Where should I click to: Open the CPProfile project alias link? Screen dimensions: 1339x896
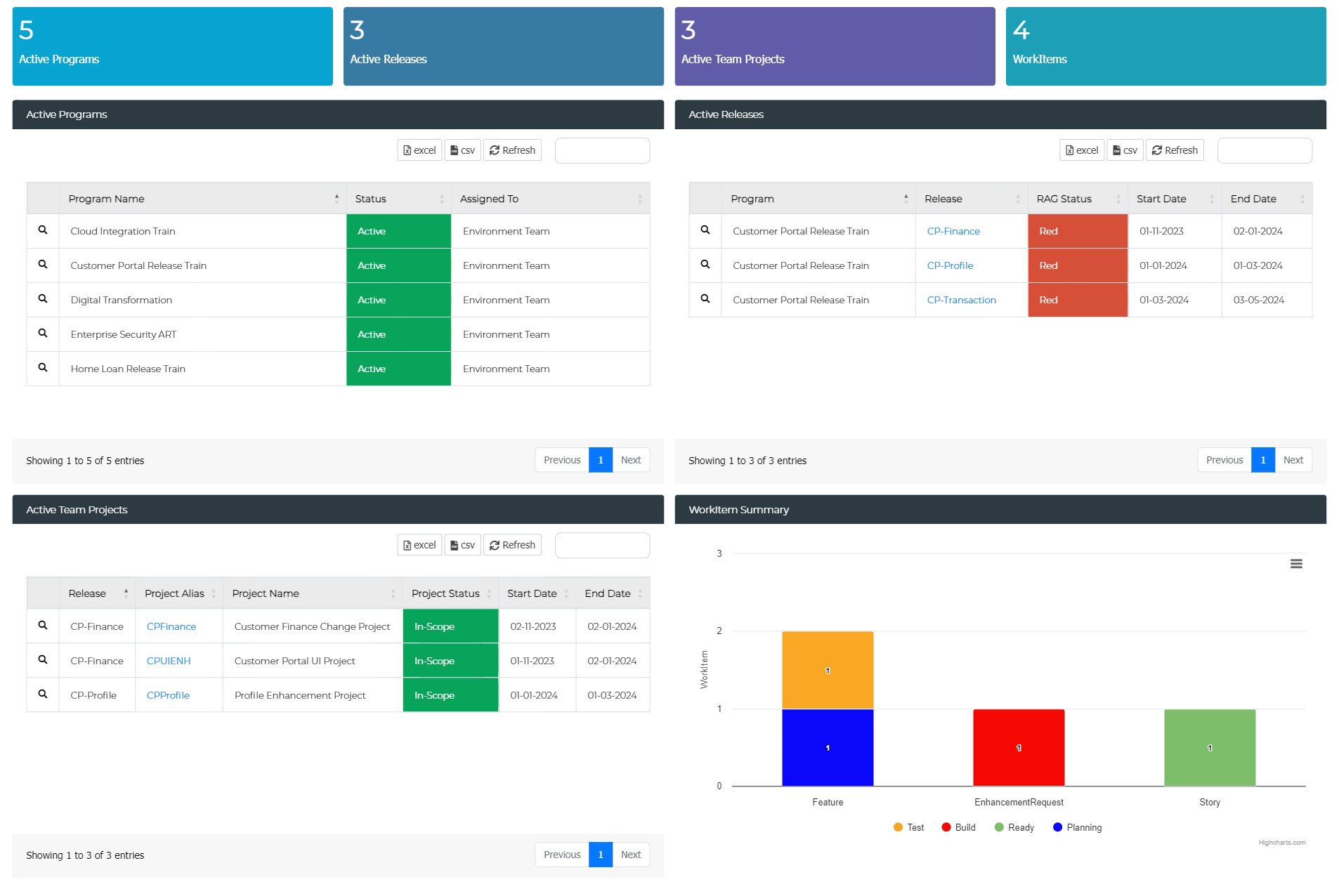click(x=168, y=695)
